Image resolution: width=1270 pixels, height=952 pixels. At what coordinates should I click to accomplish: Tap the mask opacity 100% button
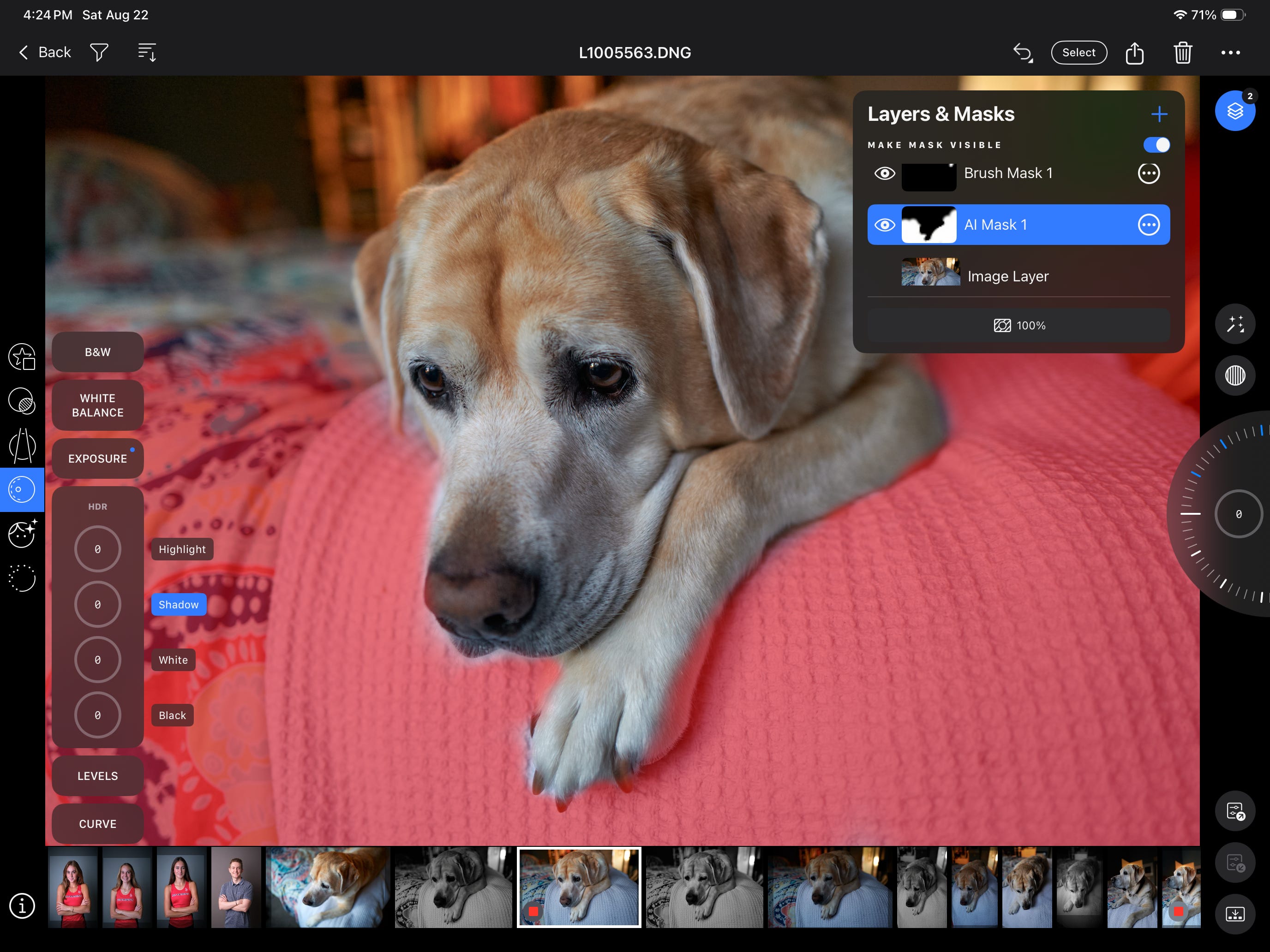tap(1018, 325)
